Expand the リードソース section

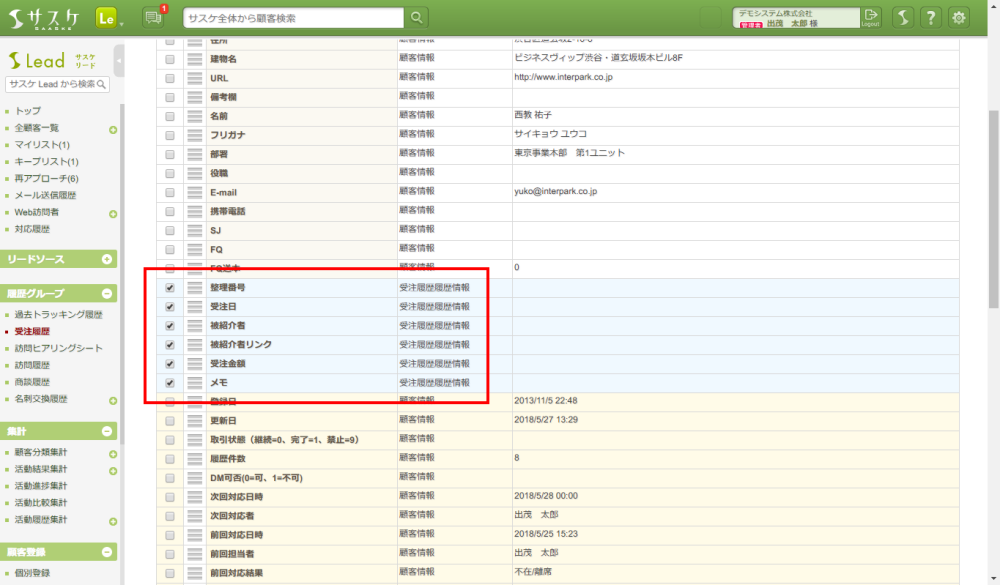click(107, 260)
